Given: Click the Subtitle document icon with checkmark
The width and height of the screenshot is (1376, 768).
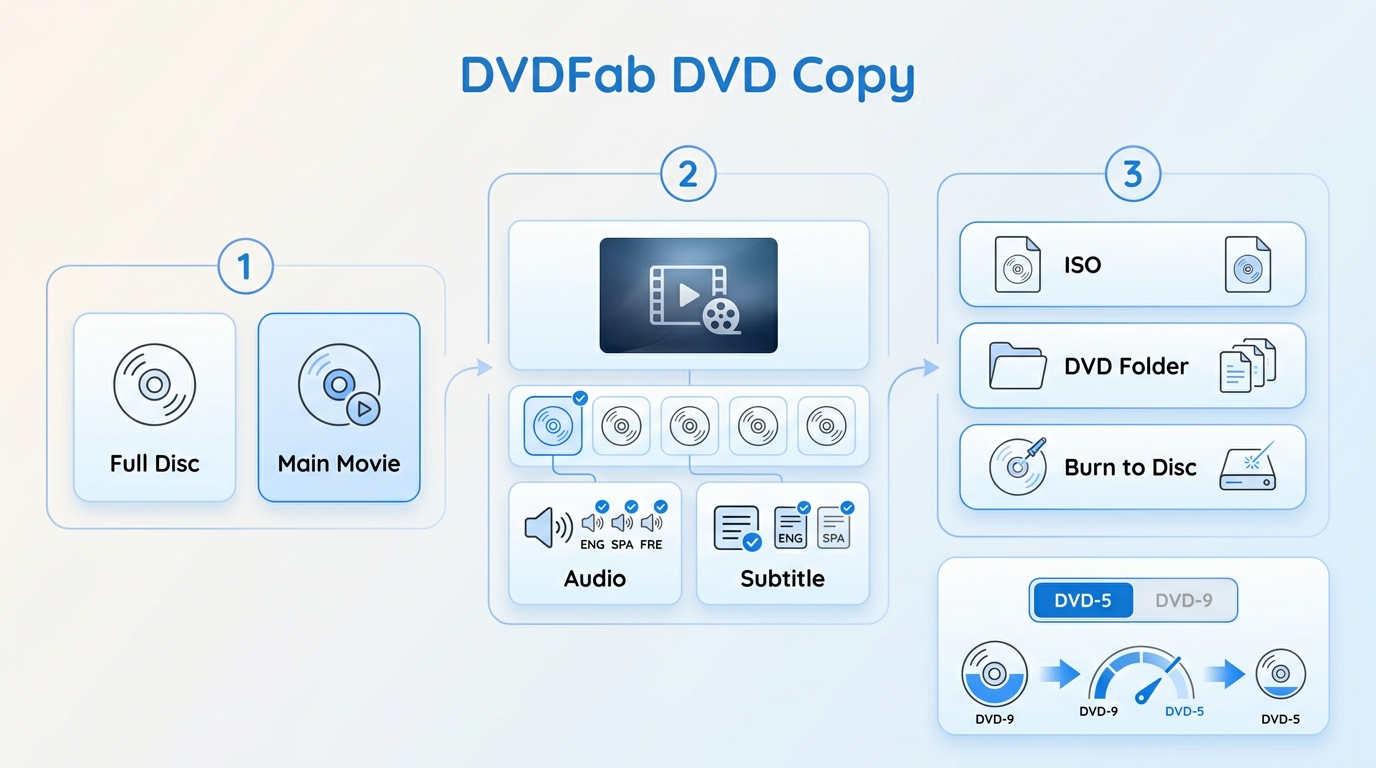Looking at the screenshot, I should coord(737,528).
